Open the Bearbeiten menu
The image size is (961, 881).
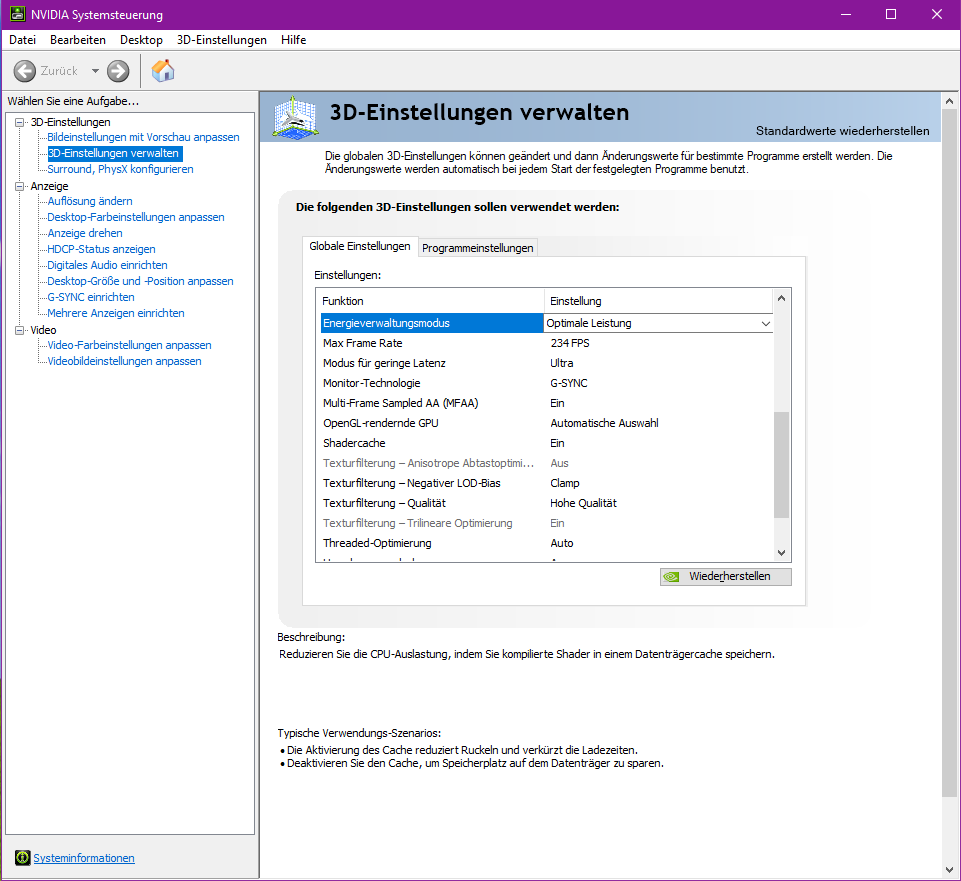coord(78,40)
